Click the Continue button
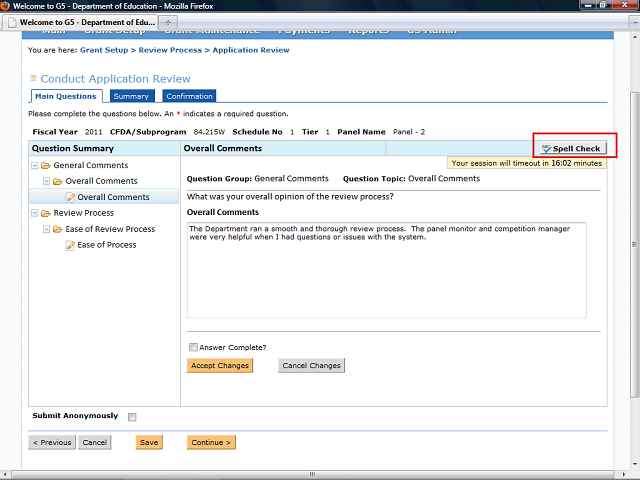Screen dimensions: 640x480 [211, 442]
